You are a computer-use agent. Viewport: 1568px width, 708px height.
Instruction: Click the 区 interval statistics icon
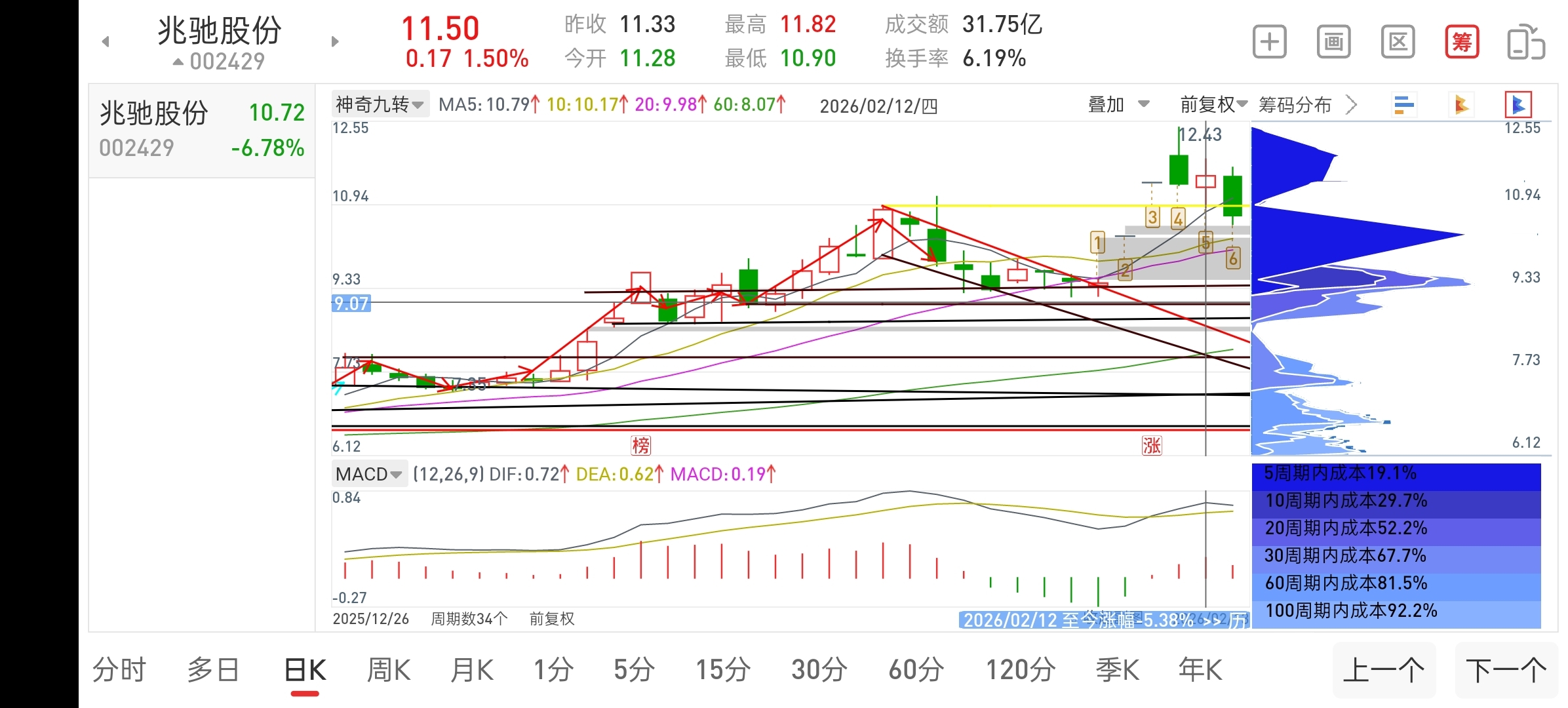point(1398,43)
